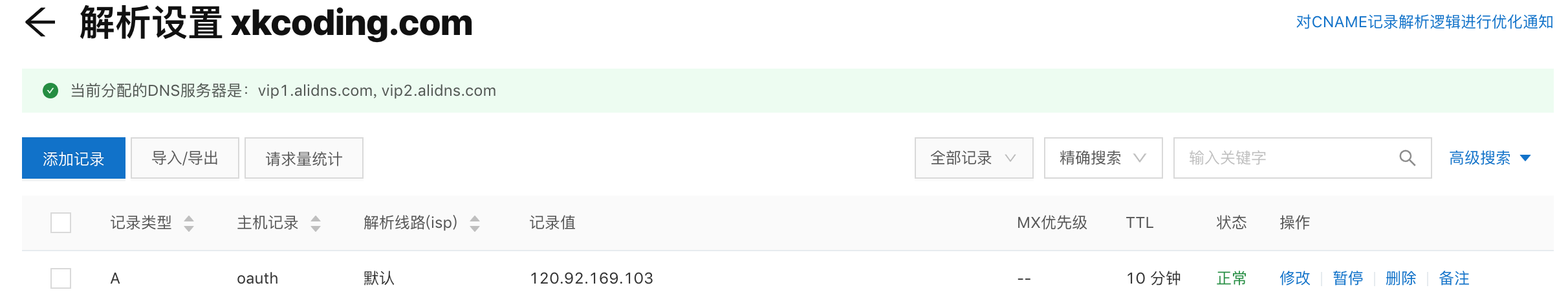Click 删除 for the oauth record
Viewport: 1568px width, 303px height.
coord(1401,278)
